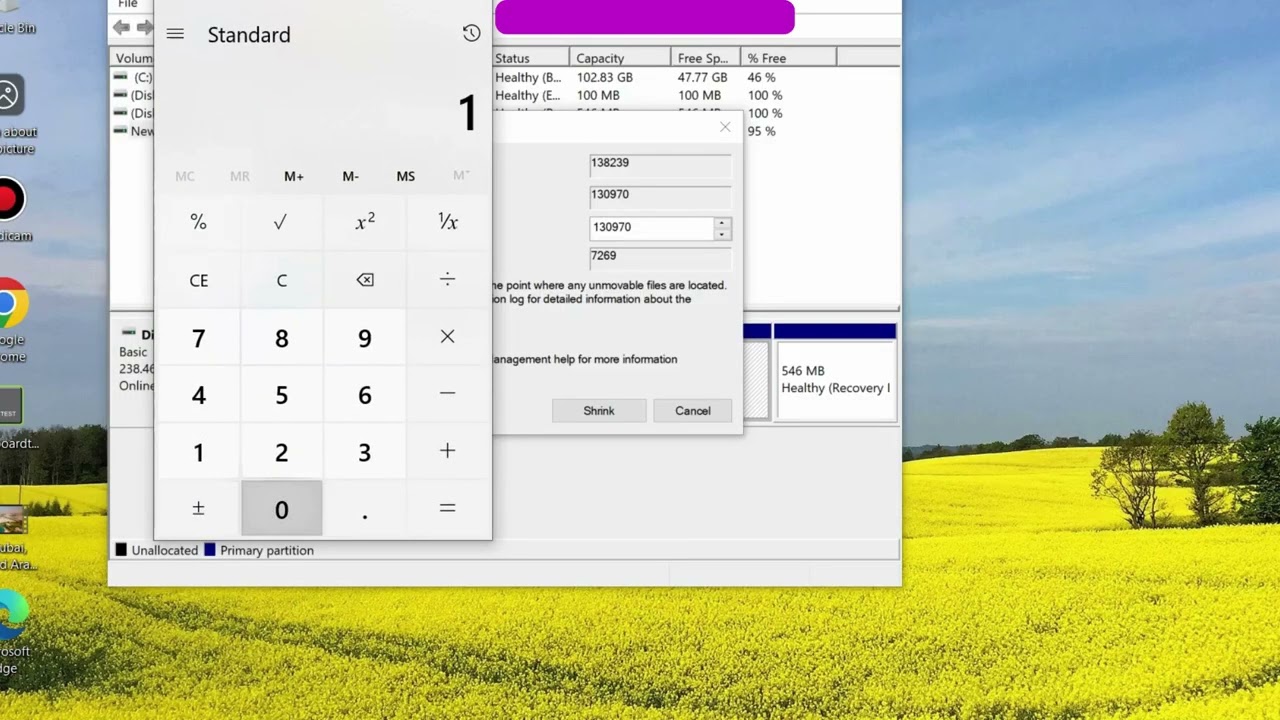Click digit 4 on the calculator

coord(198,394)
